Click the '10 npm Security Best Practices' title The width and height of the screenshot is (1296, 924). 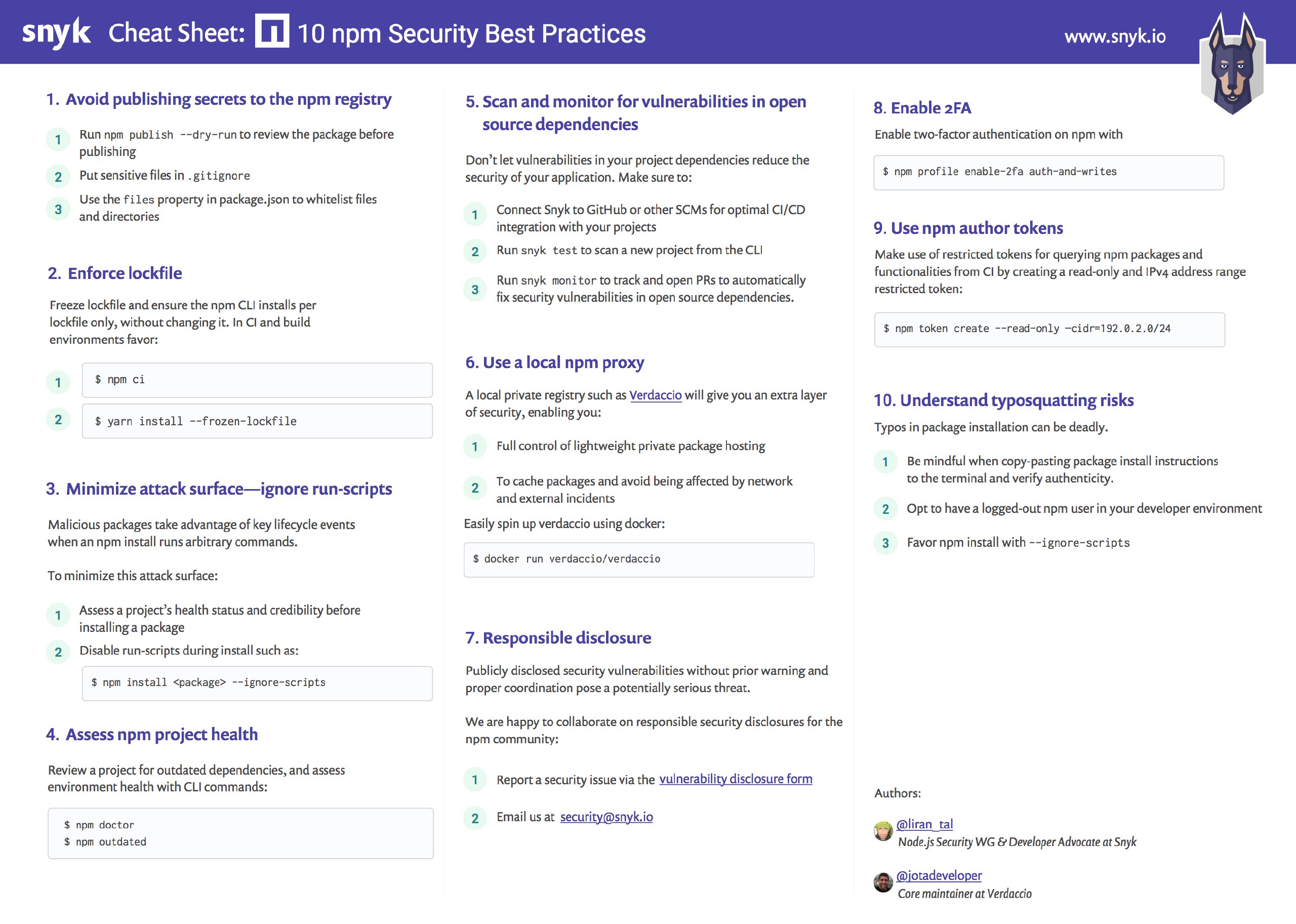(x=472, y=33)
